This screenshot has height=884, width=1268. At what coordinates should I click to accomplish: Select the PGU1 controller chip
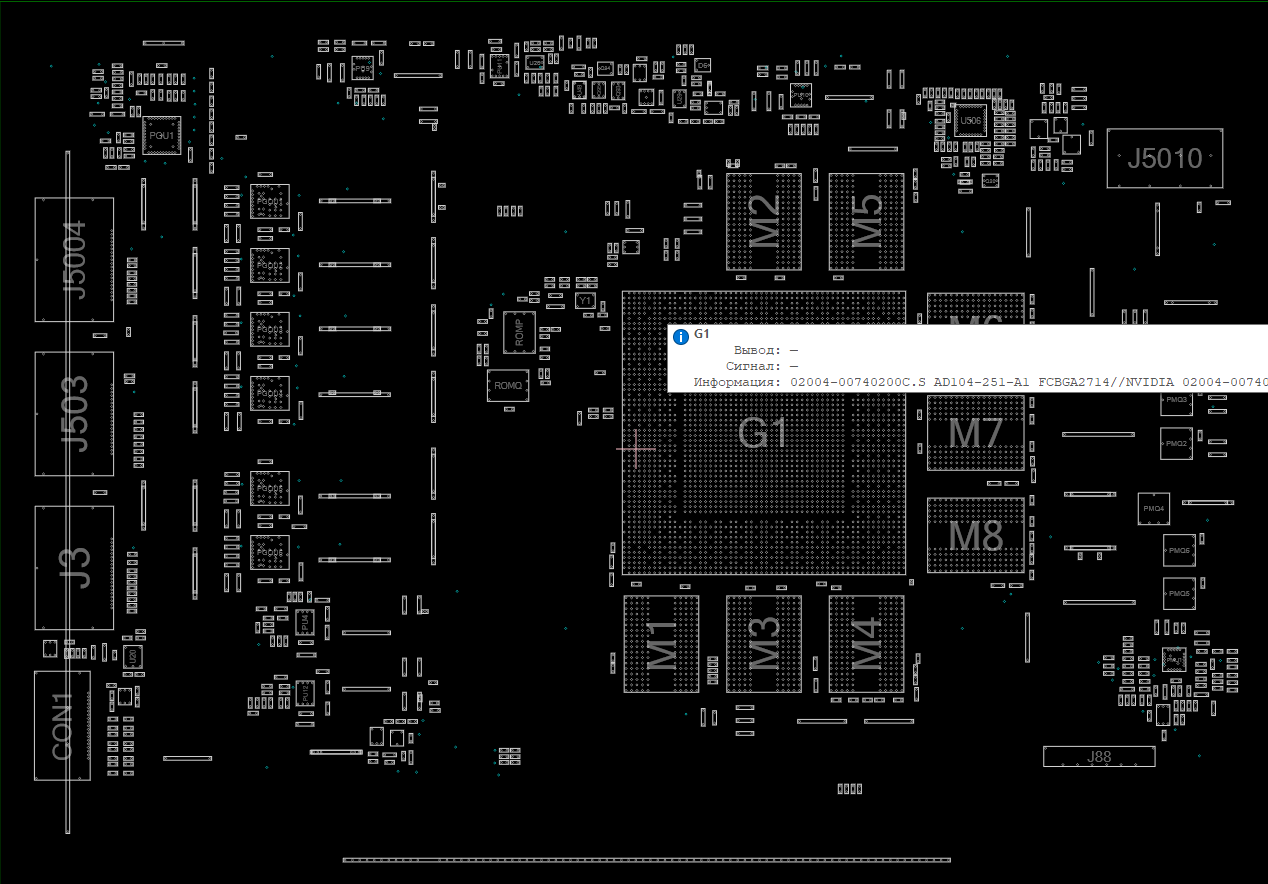161,134
